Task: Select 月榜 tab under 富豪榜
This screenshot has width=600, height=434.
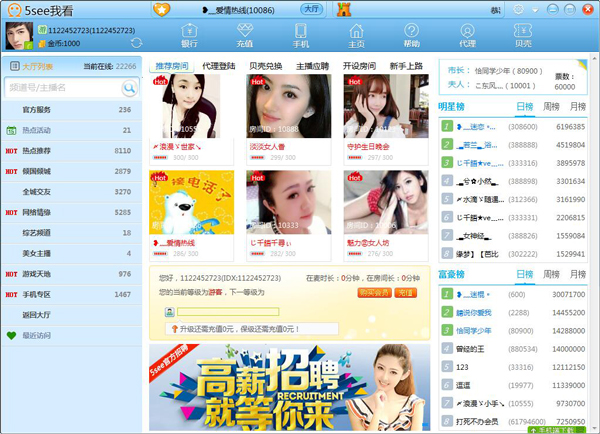Action: (x=577, y=274)
